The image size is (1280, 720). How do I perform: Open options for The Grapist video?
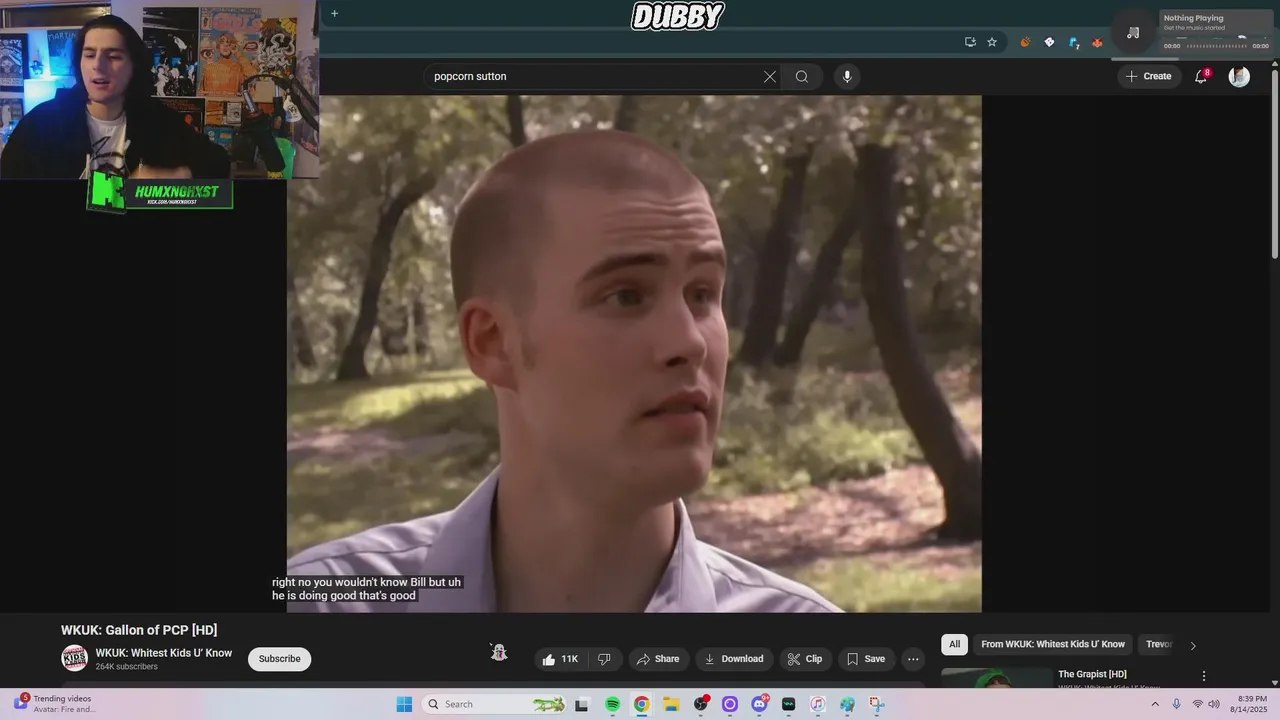pyautogui.click(x=1204, y=676)
